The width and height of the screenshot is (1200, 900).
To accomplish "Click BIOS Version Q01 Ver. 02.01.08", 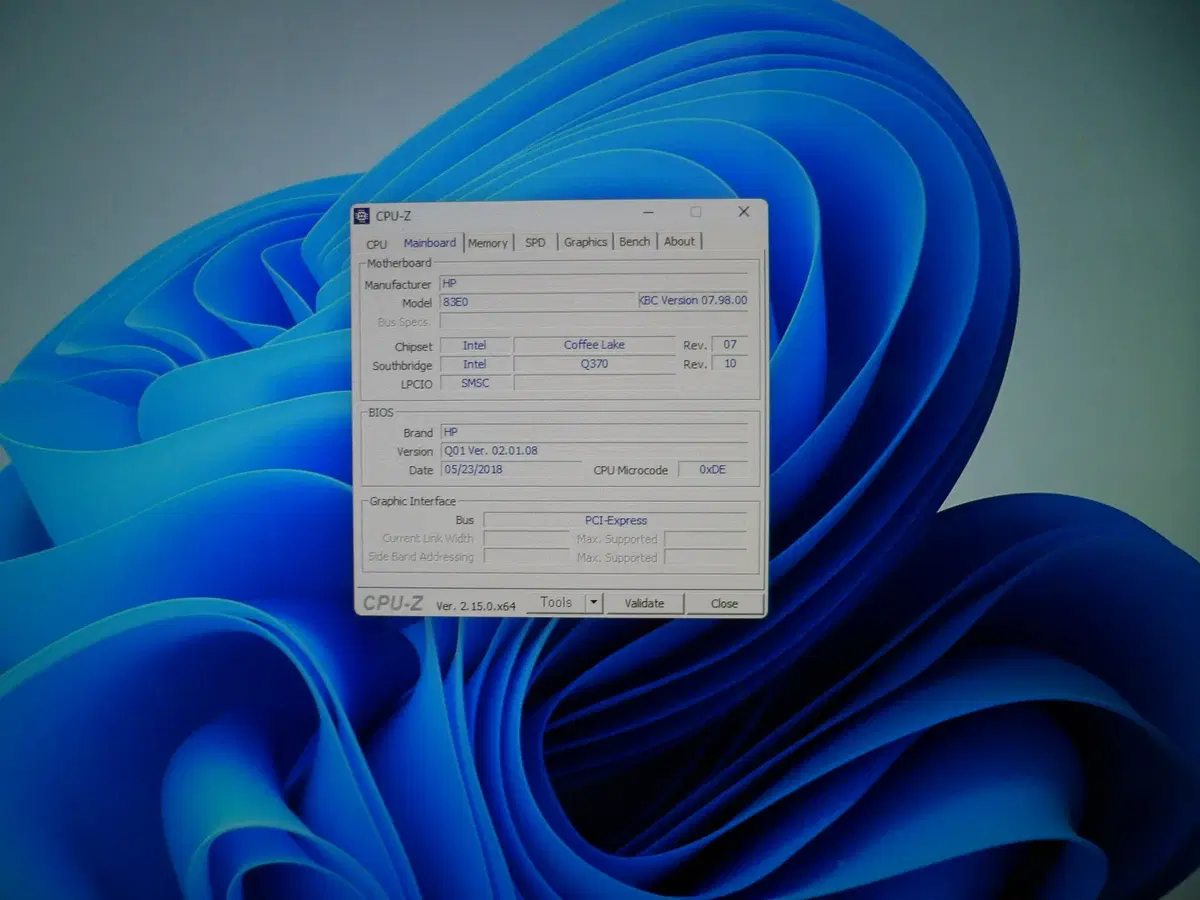I will coord(594,451).
